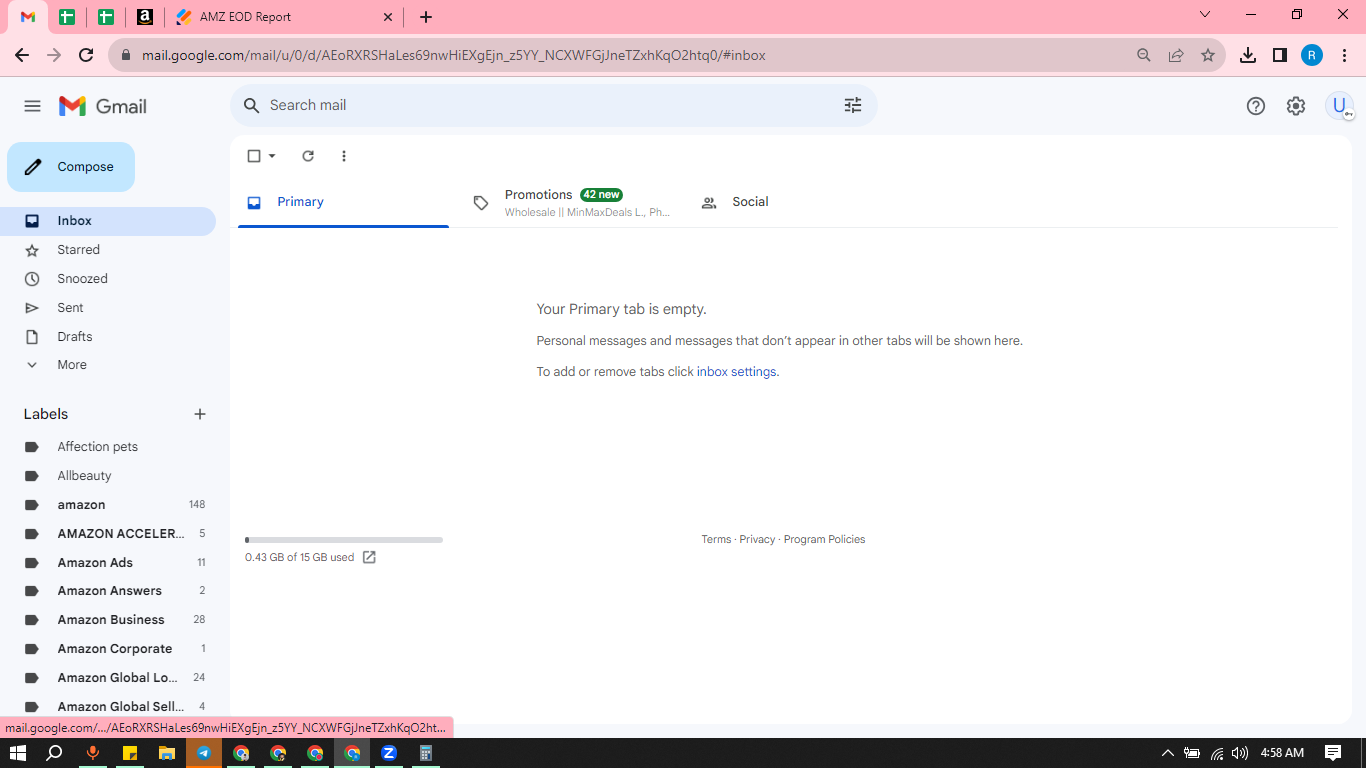The height and width of the screenshot is (768, 1366).
Task: Open Chrome tab search chevron
Action: pos(1205,15)
